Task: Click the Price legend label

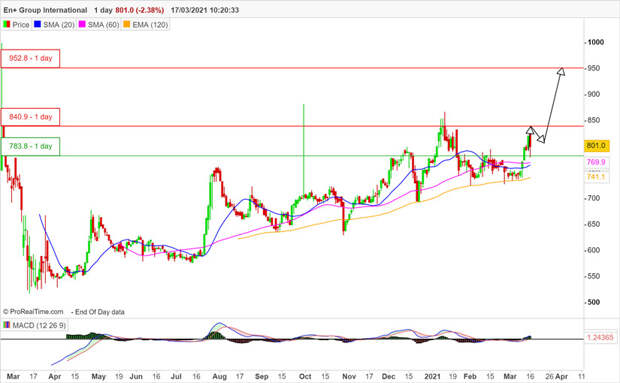Action: [21, 25]
